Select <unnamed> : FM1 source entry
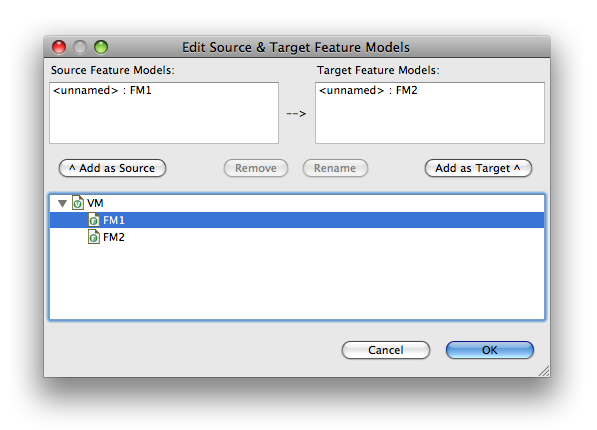The image size is (597, 430). pos(102,90)
